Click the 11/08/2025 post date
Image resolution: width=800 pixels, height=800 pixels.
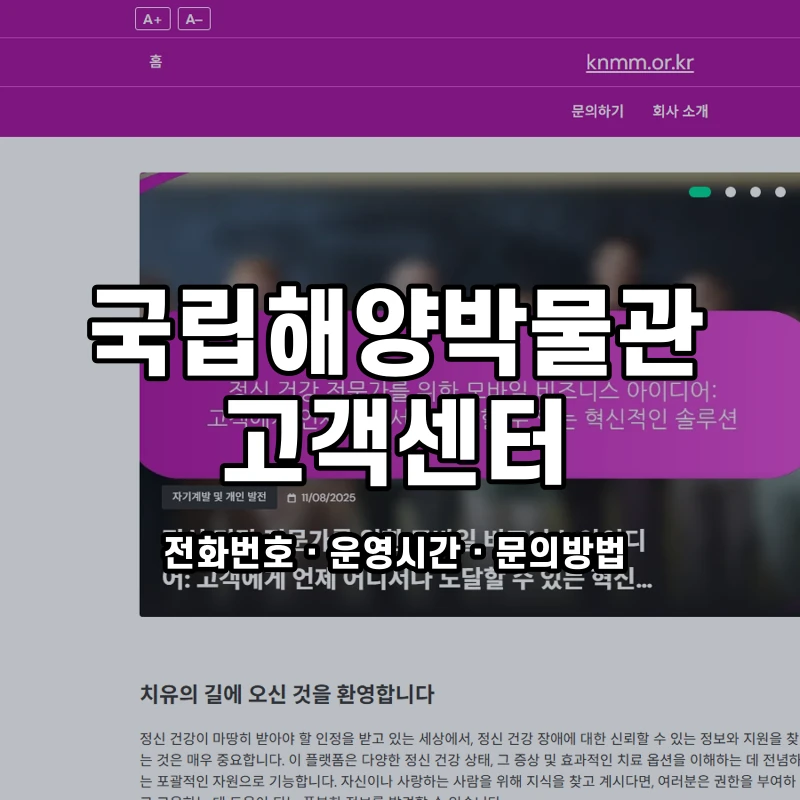328,497
